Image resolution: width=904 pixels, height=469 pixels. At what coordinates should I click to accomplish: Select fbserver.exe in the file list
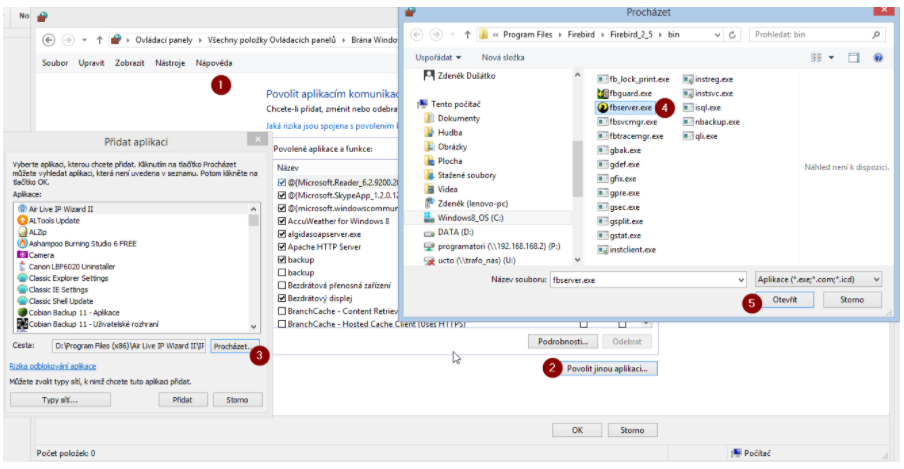click(629, 107)
